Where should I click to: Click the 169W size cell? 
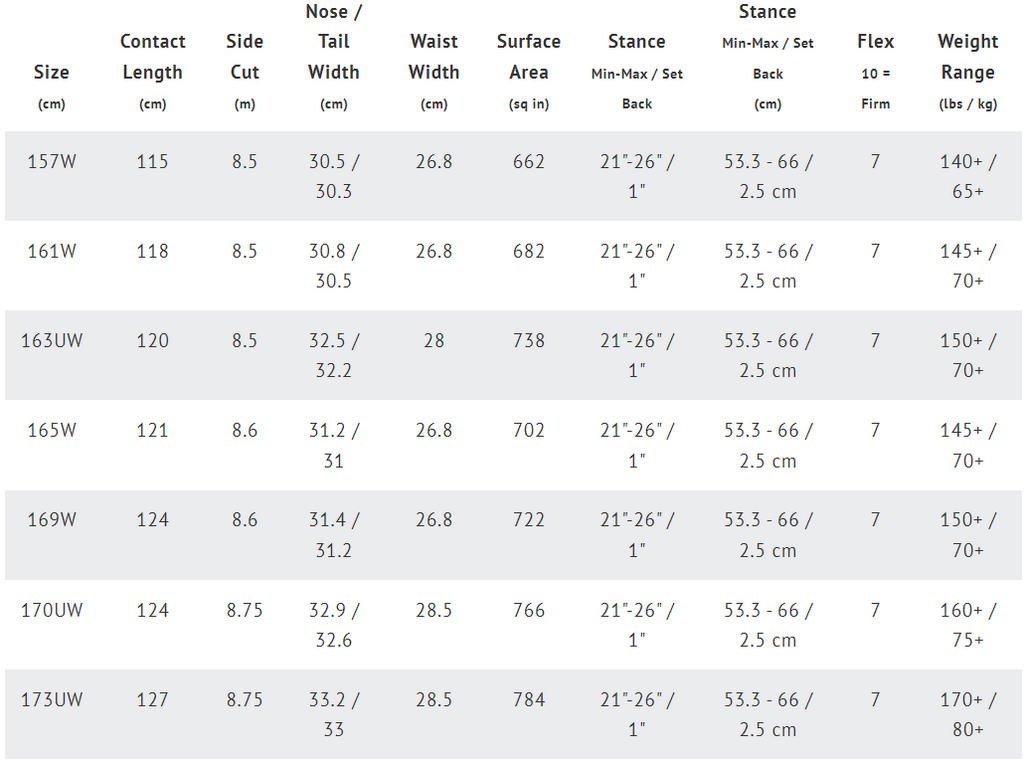point(52,520)
